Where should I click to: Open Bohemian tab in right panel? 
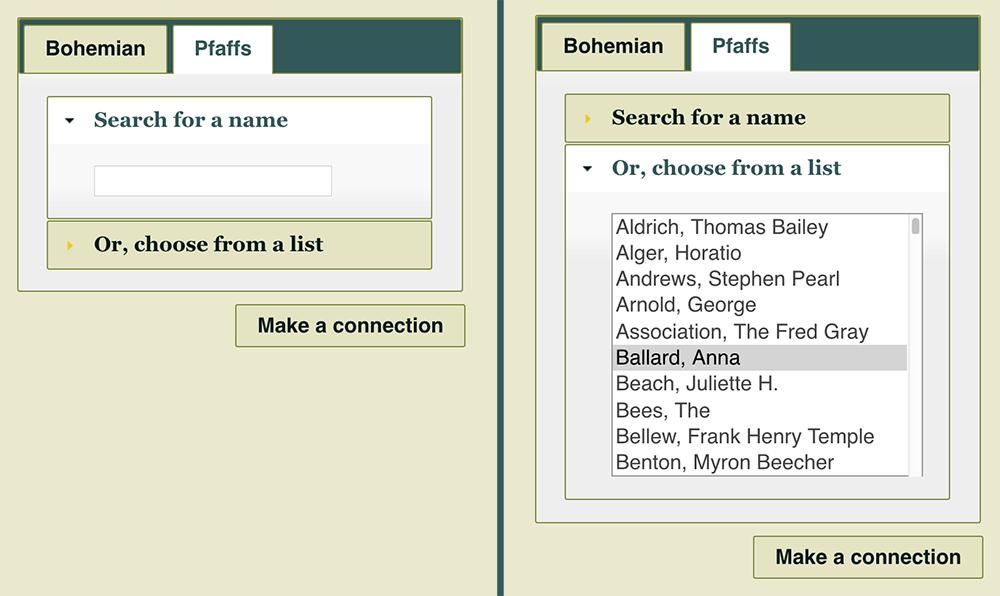coord(613,47)
